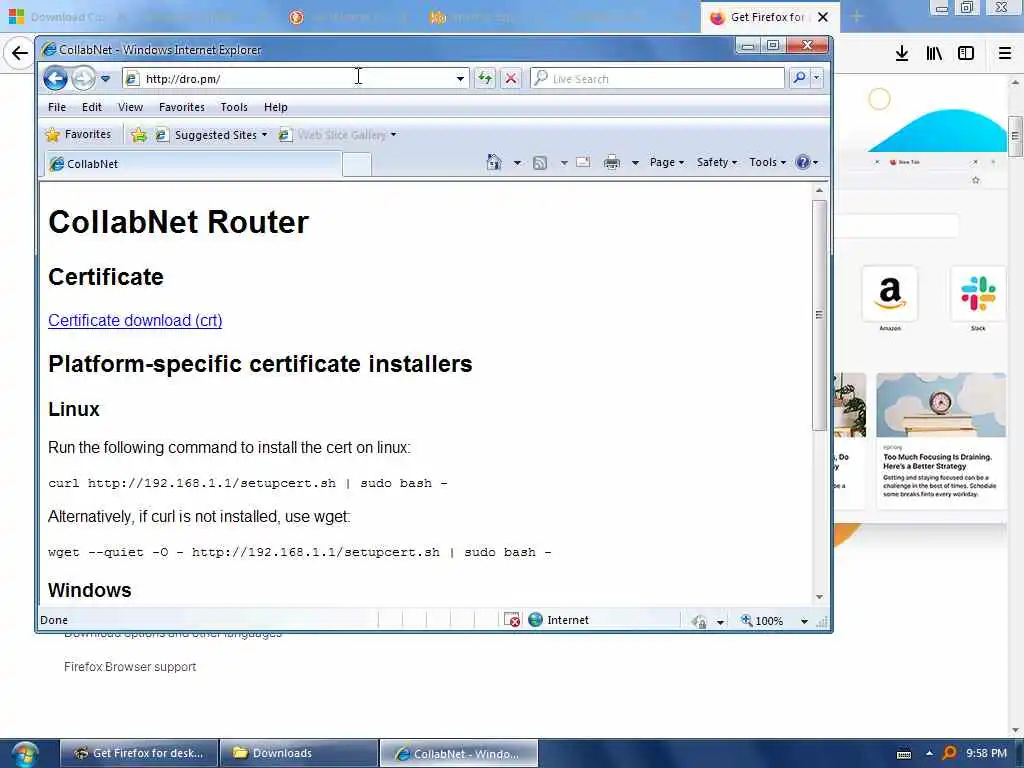Open a new Firefox tab with plus
This screenshot has width=1024, height=768.
pyautogui.click(x=857, y=17)
